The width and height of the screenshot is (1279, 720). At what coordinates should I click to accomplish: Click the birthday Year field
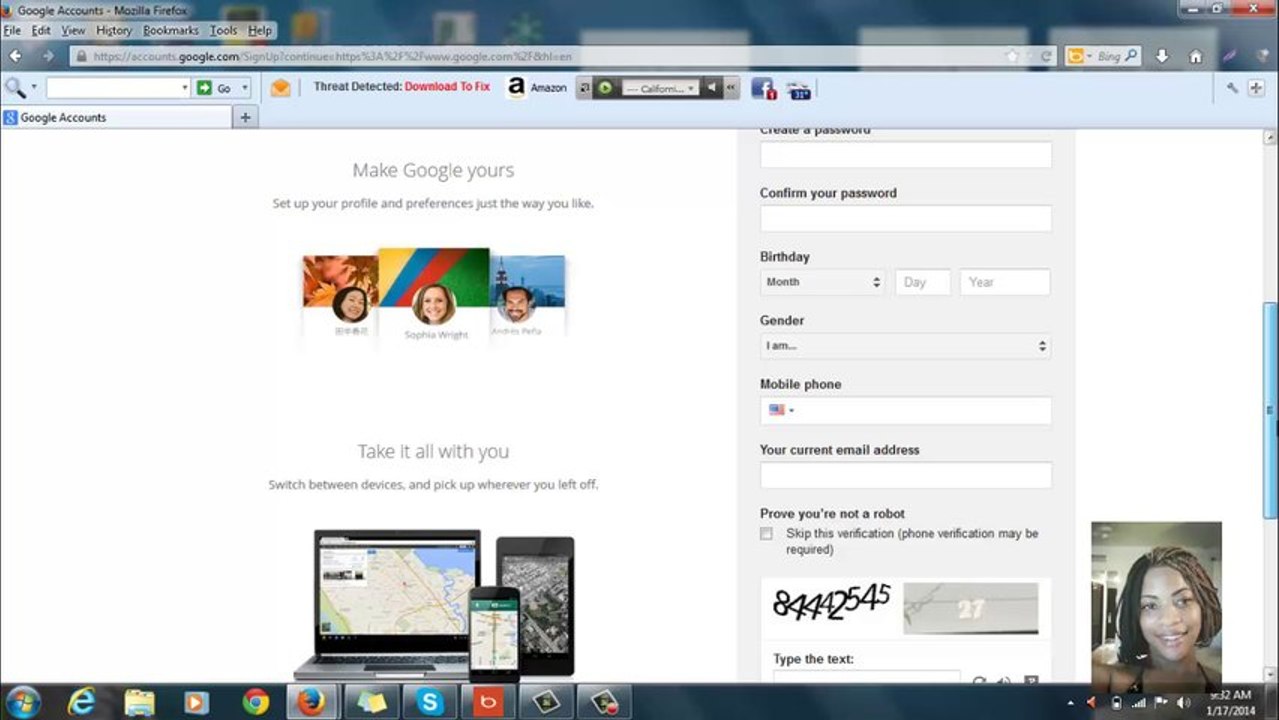[x=1005, y=282]
